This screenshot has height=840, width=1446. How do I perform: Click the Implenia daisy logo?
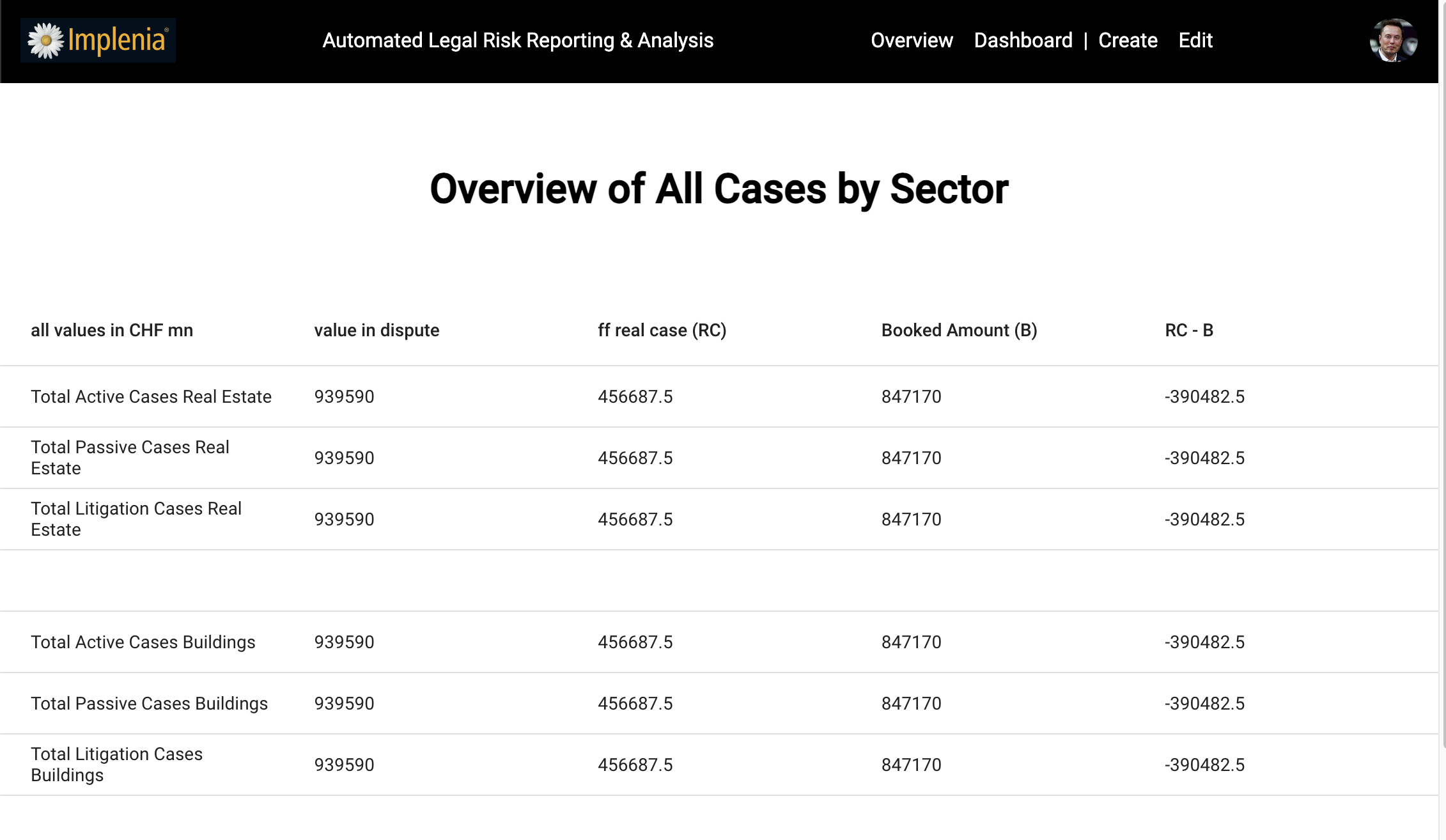[x=98, y=40]
